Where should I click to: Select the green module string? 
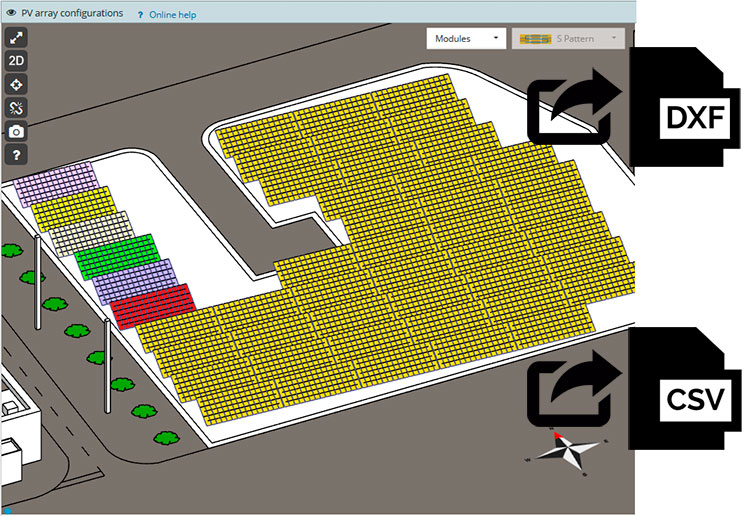coord(117,257)
